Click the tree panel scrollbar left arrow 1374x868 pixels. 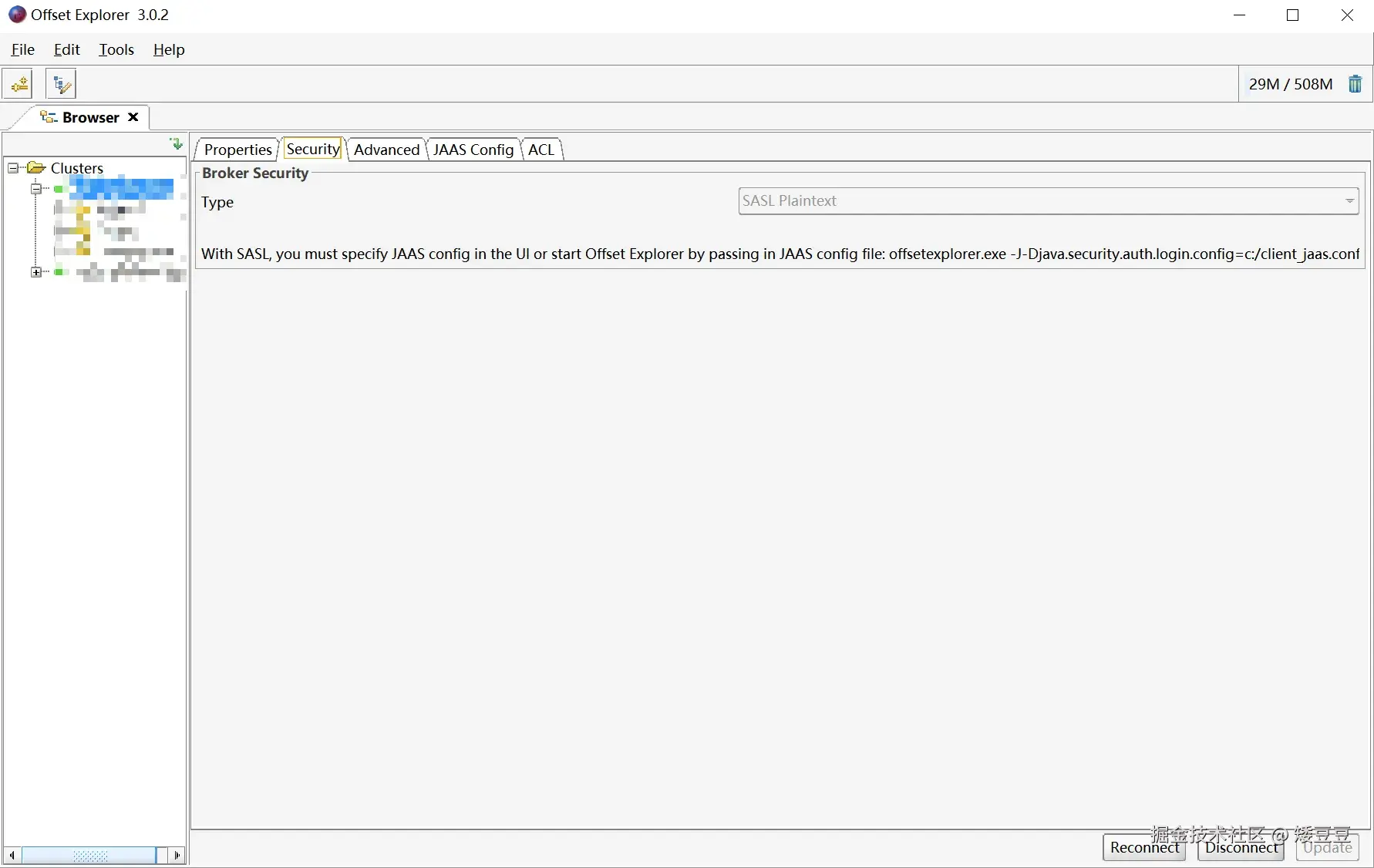[x=12, y=855]
